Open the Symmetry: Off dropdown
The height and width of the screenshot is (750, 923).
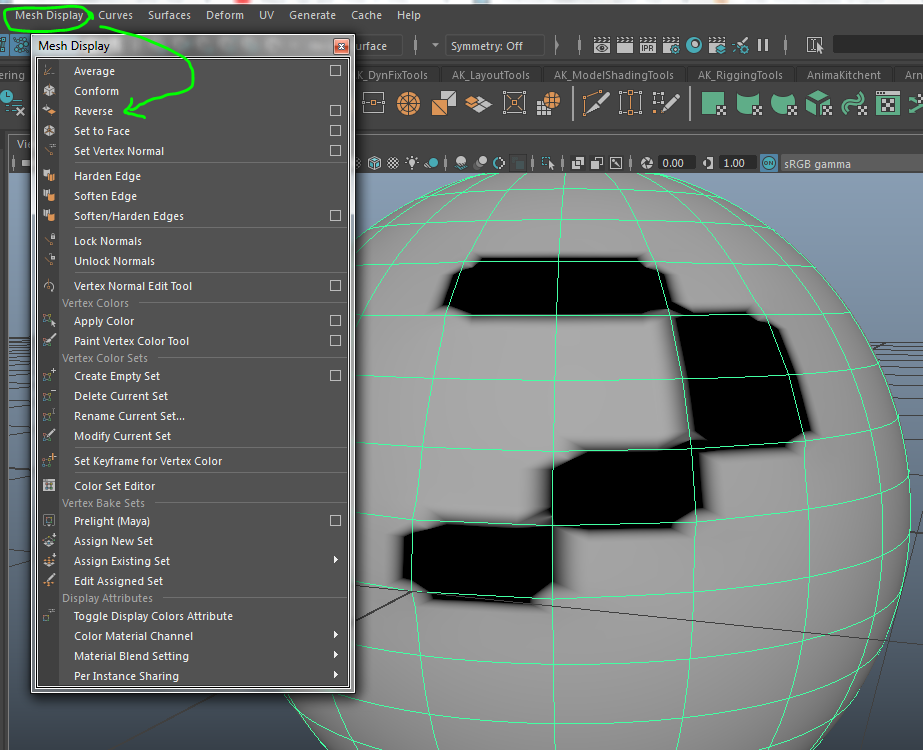tap(496, 46)
